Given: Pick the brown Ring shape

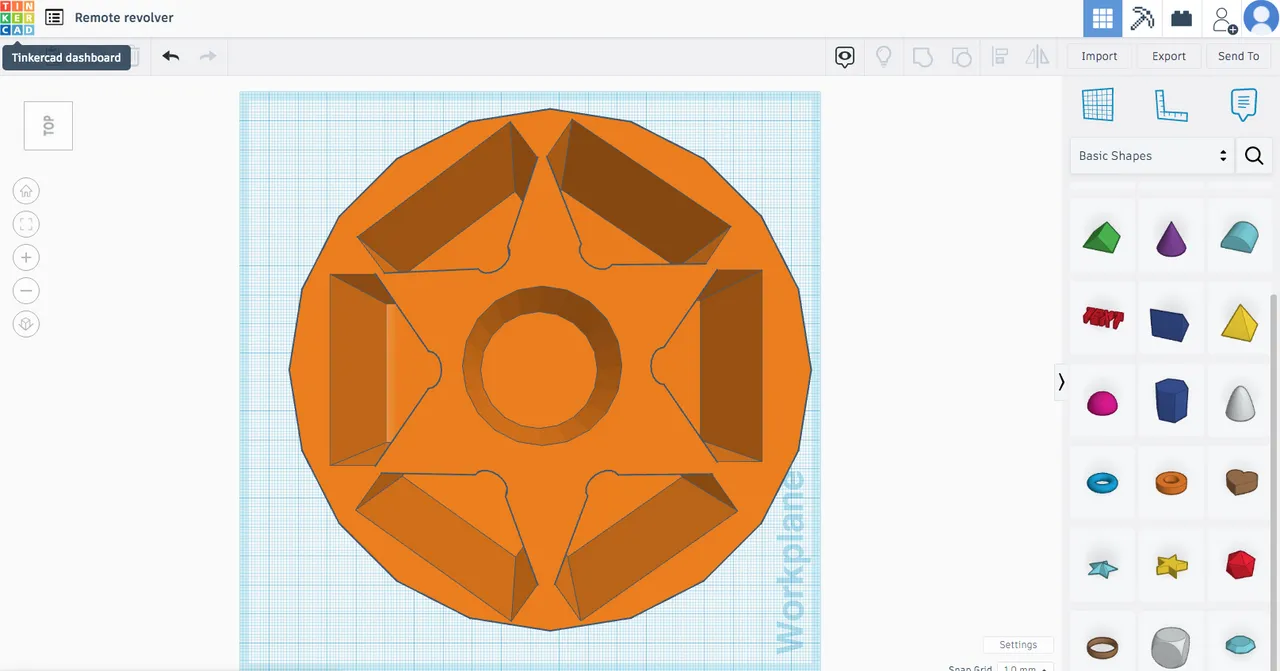Looking at the screenshot, I should click(x=1102, y=646).
